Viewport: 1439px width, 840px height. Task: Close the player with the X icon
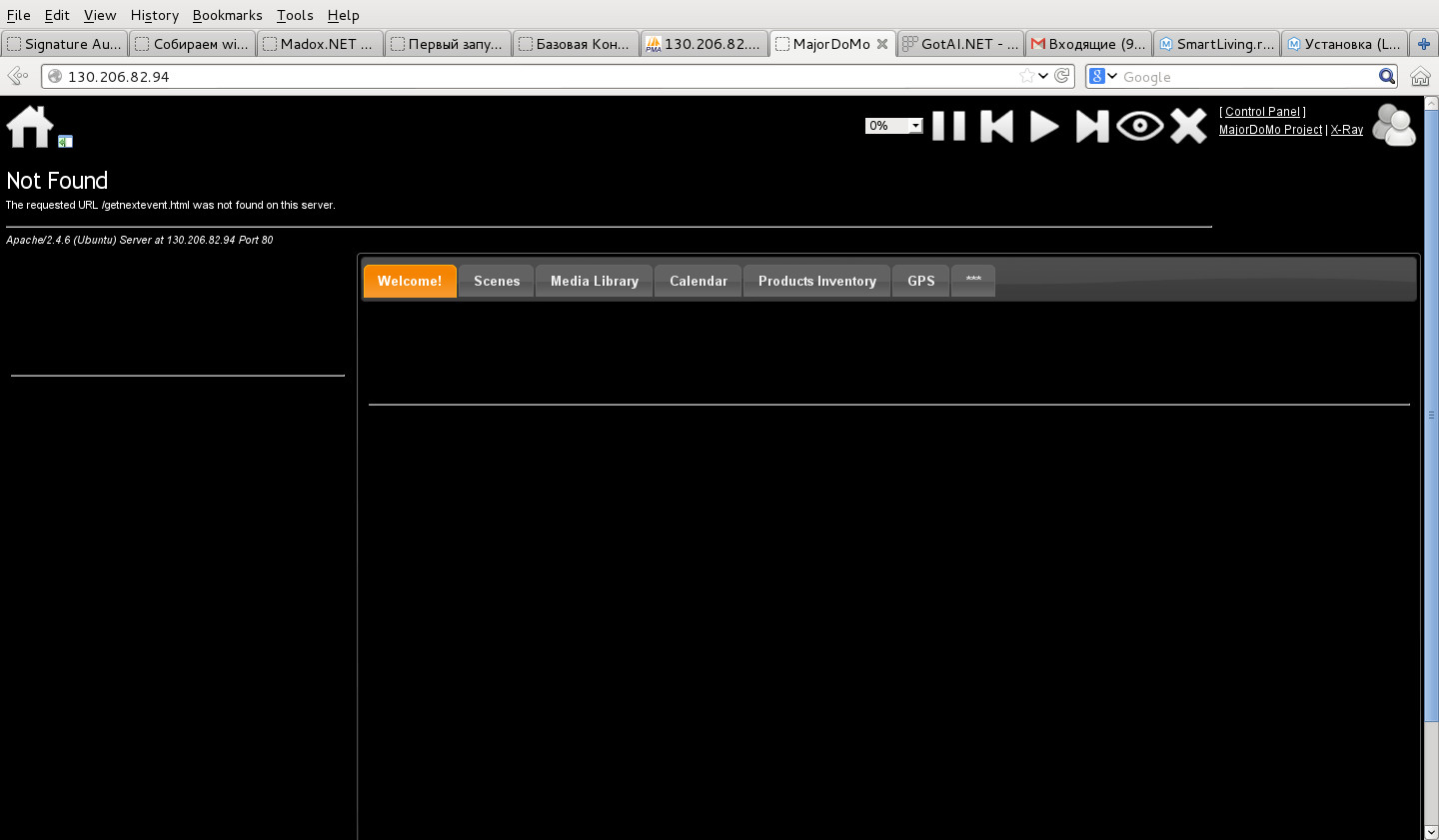[1188, 126]
